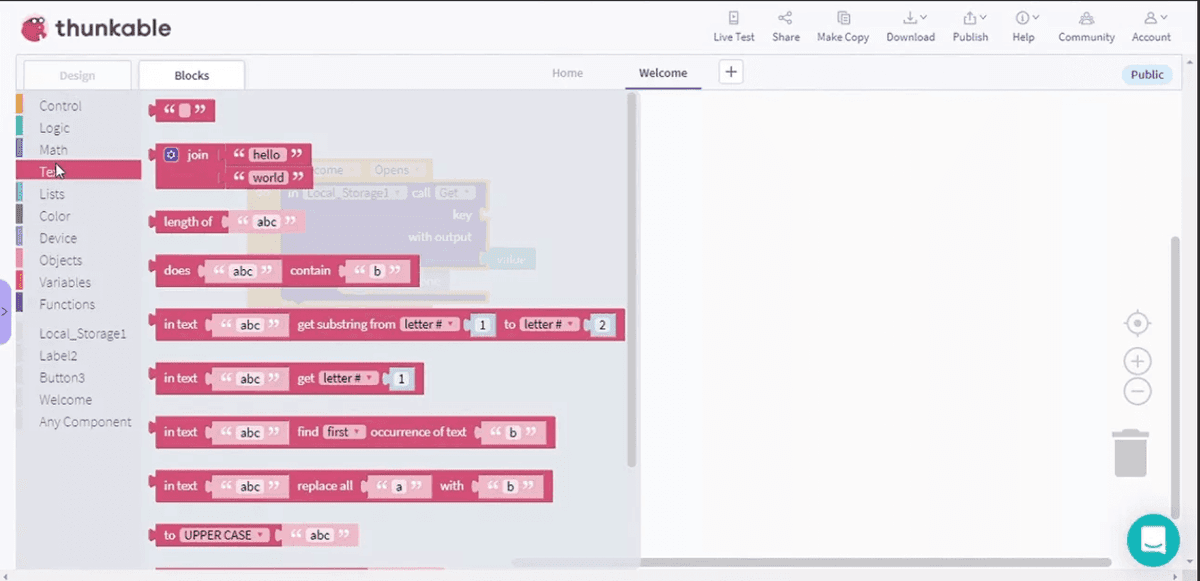Open the Download dropdown menu
The height and width of the screenshot is (581, 1200).
(x=914, y=19)
